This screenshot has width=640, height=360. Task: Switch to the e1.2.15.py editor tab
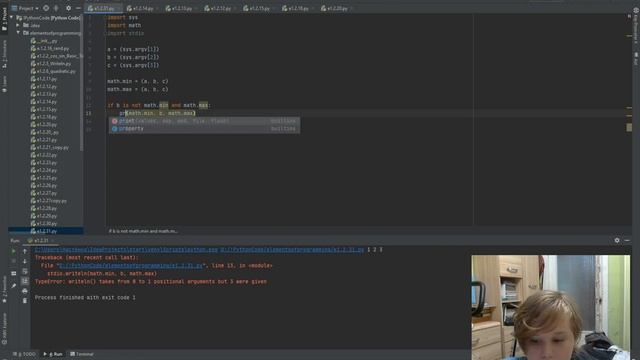[x=258, y=8]
